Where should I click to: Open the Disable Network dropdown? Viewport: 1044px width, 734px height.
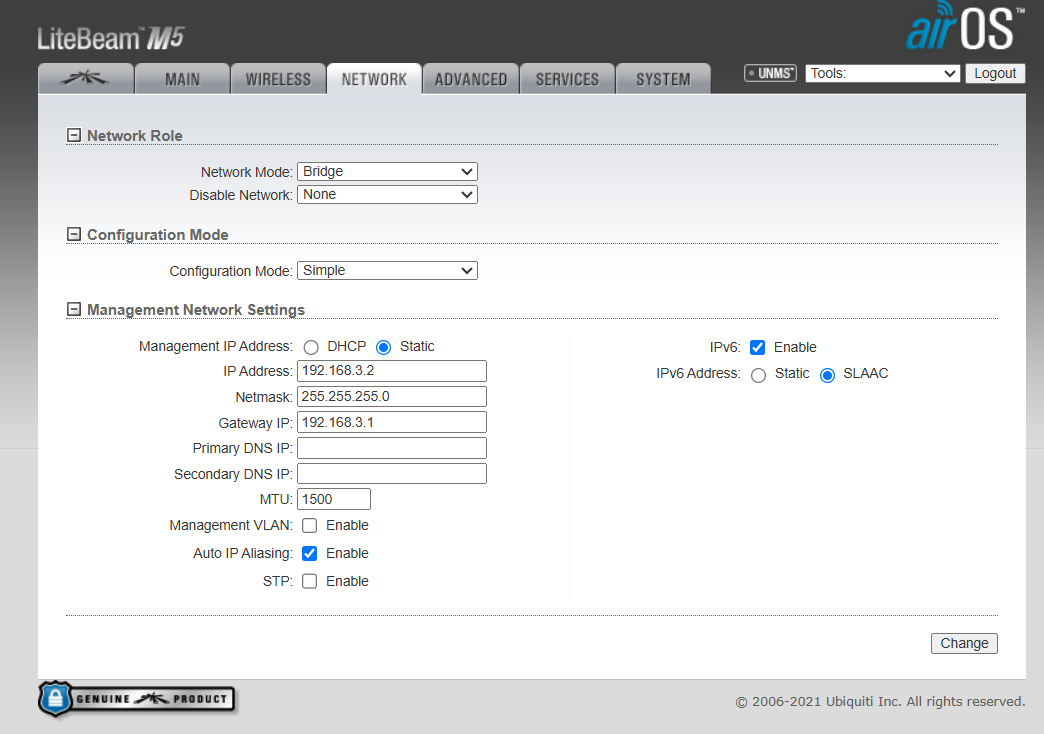point(387,195)
